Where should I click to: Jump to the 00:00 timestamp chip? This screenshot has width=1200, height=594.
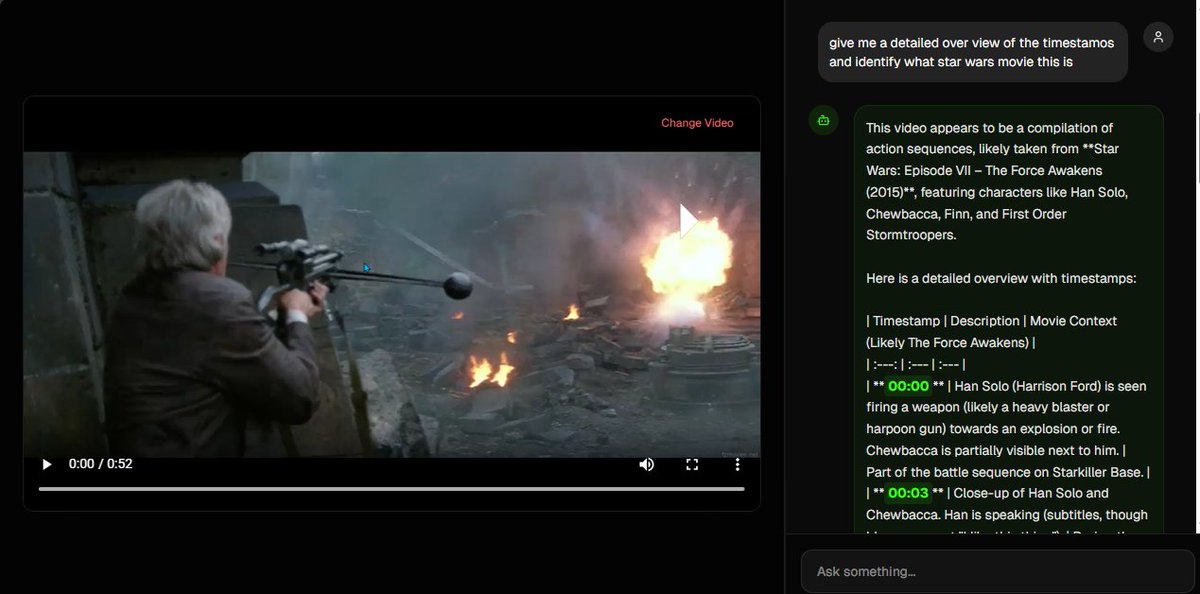click(x=908, y=386)
